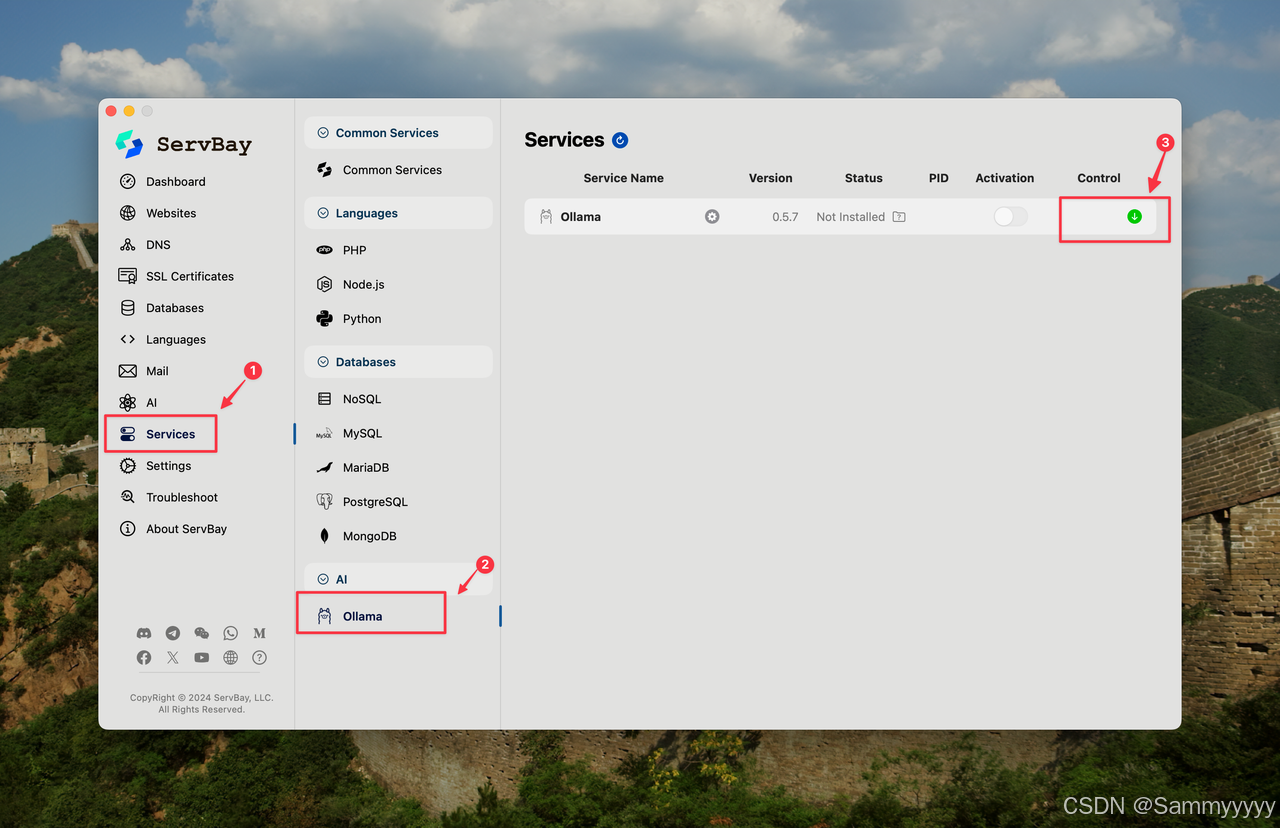This screenshot has height=828, width=1280.
Task: Open the YouTube icon
Action: [202, 657]
